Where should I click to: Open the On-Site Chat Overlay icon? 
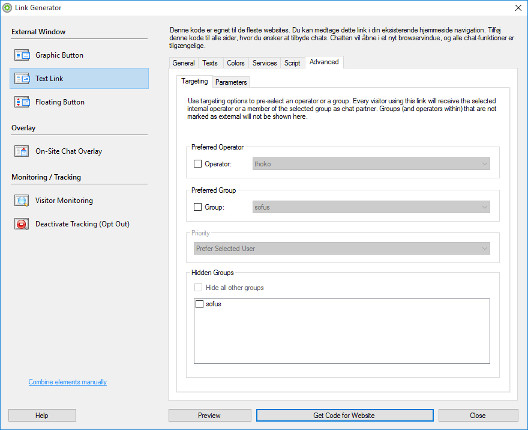coord(22,151)
